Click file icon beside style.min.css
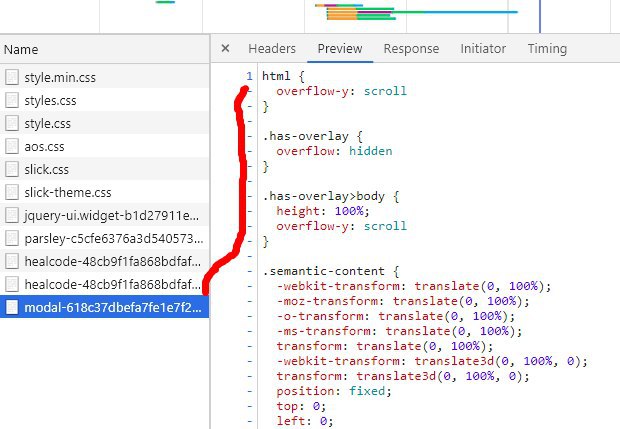The image size is (620, 429). 12,77
